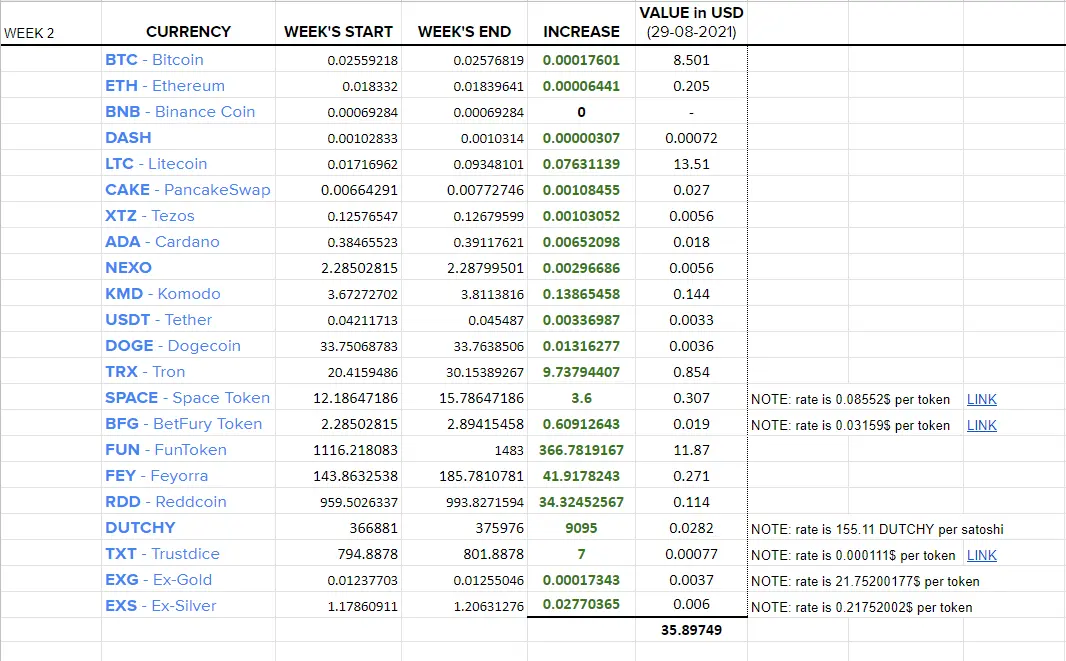Viewport: 1066px width, 661px height.
Task: Open the LINK in the Trustdice note row
Action: [981, 555]
